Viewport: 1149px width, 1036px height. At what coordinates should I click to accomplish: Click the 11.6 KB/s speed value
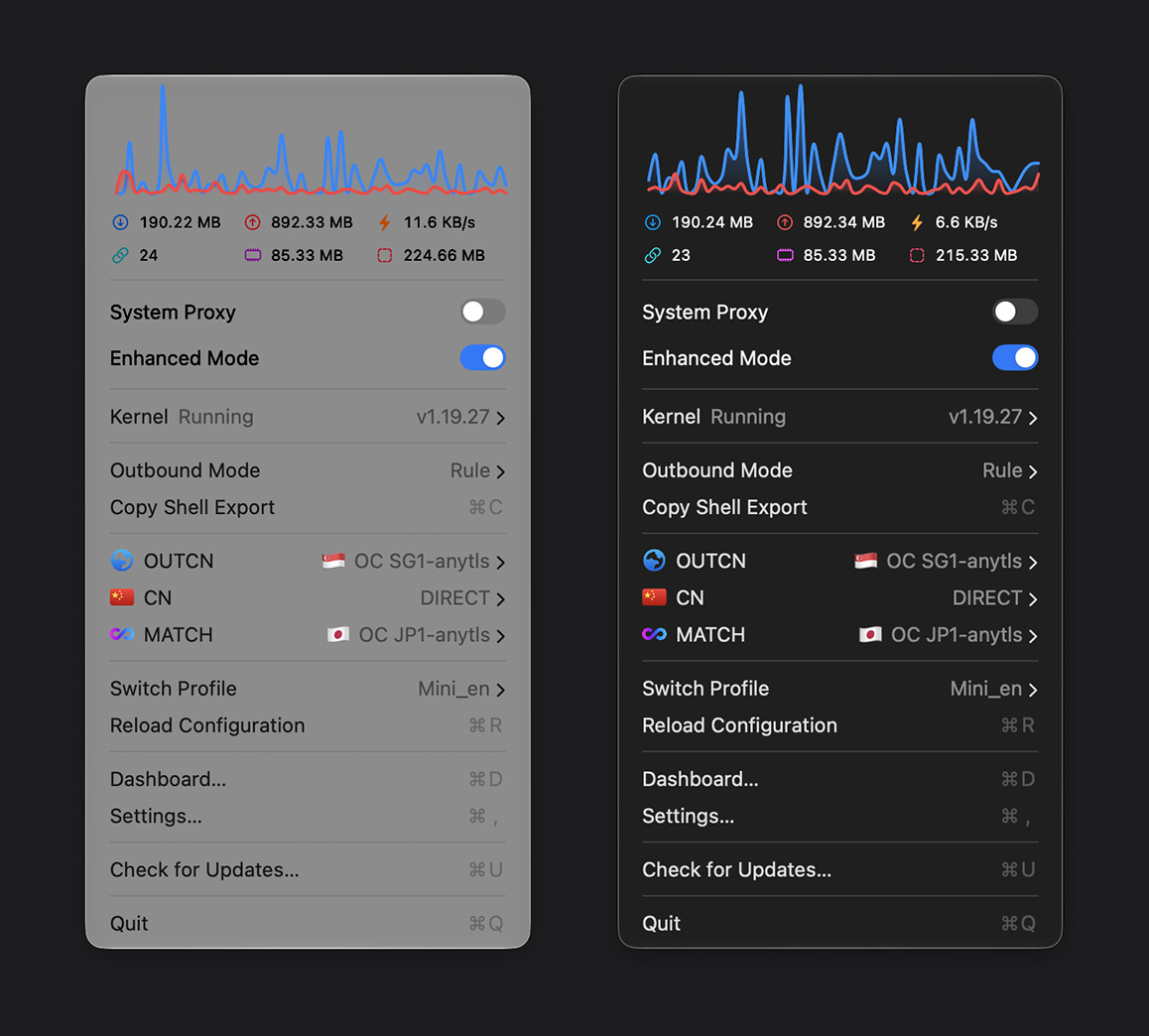[439, 222]
